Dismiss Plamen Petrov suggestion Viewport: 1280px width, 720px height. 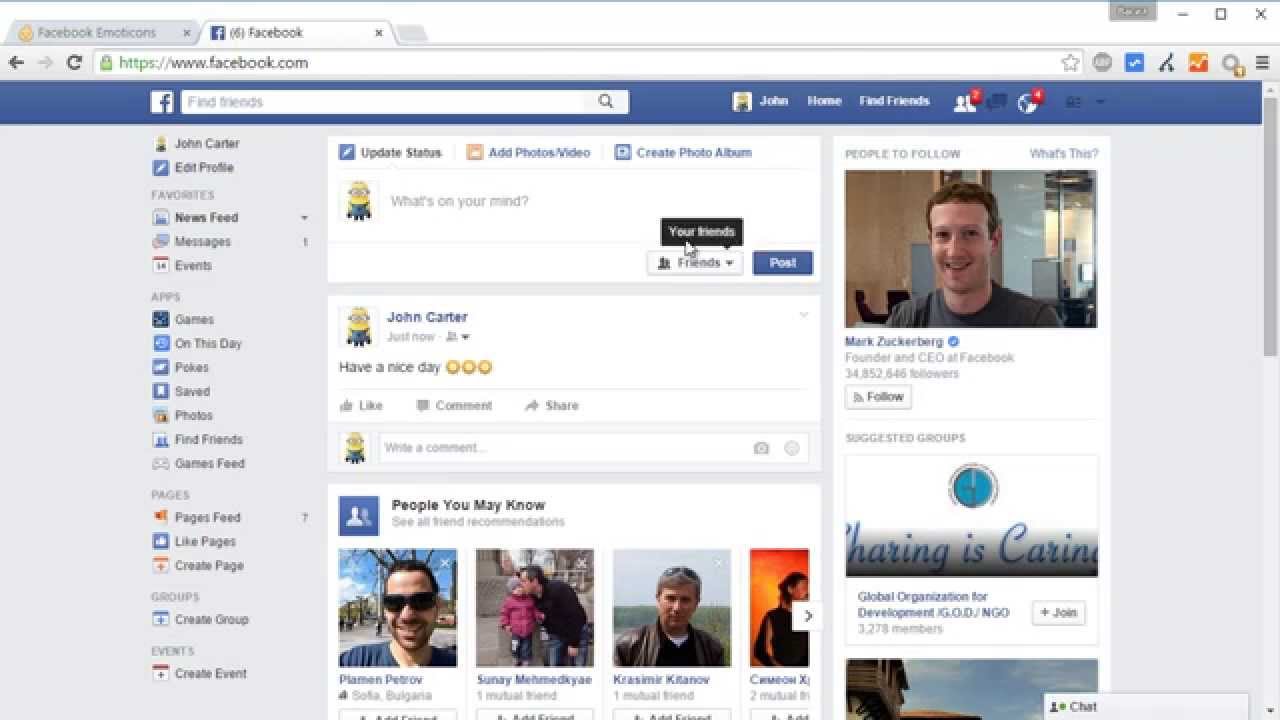pos(445,563)
